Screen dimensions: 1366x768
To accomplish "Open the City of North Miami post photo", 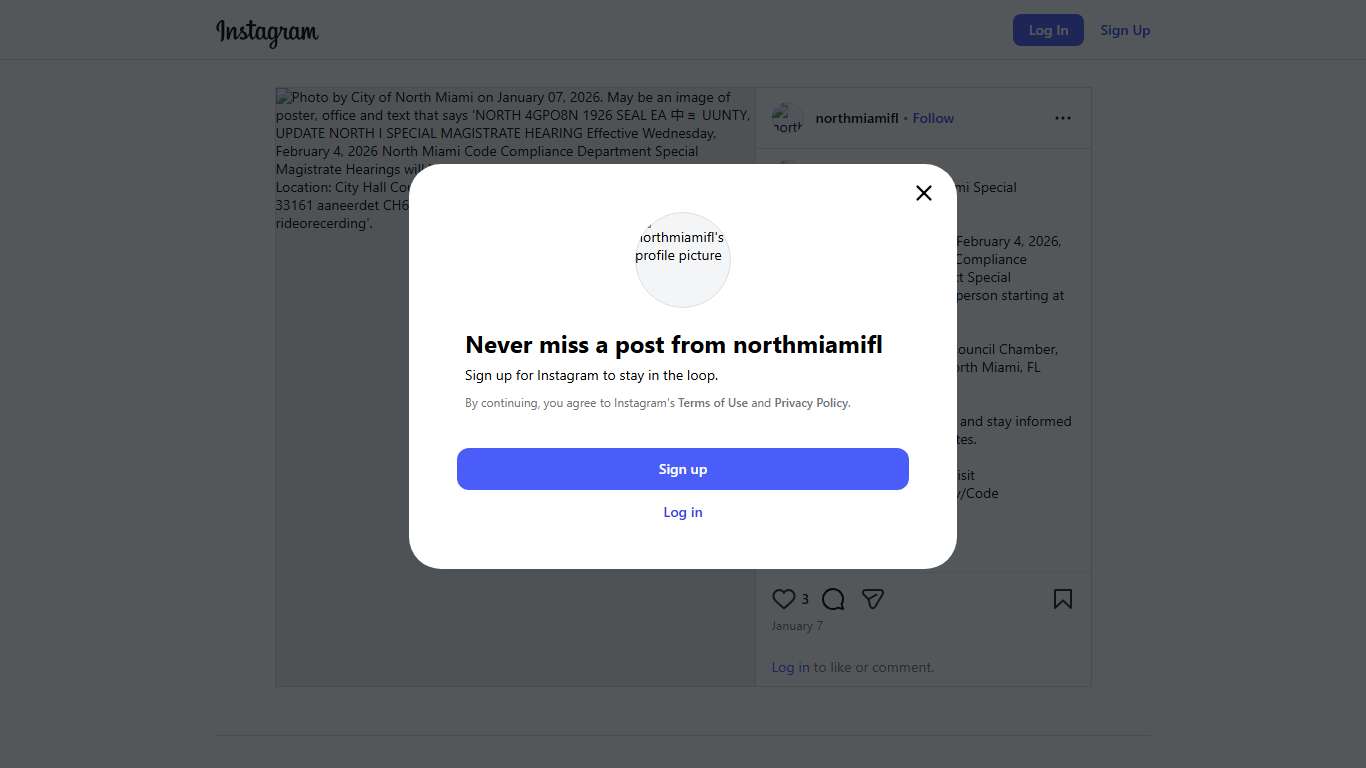I will [x=340, y=450].
